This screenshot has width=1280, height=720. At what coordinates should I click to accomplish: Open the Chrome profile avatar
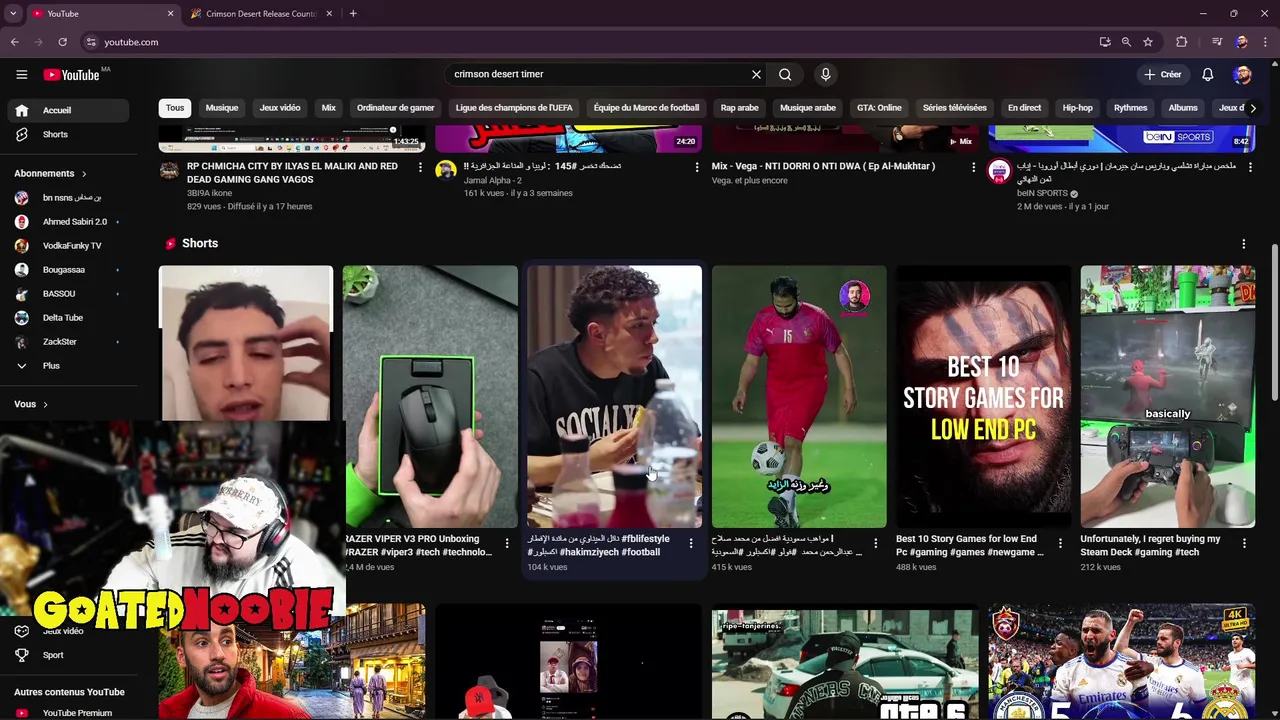pyautogui.click(x=1241, y=42)
